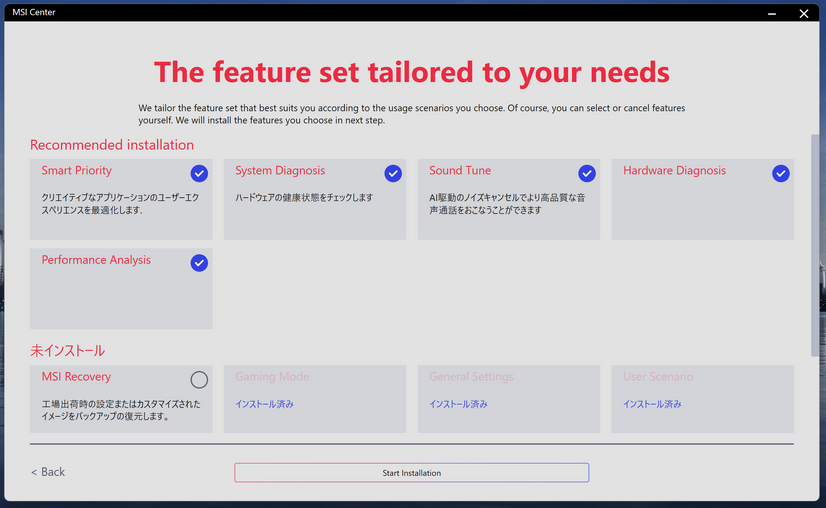The height and width of the screenshot is (508, 826).
Task: Click the Gaming Mode installed card
Action: coord(315,399)
